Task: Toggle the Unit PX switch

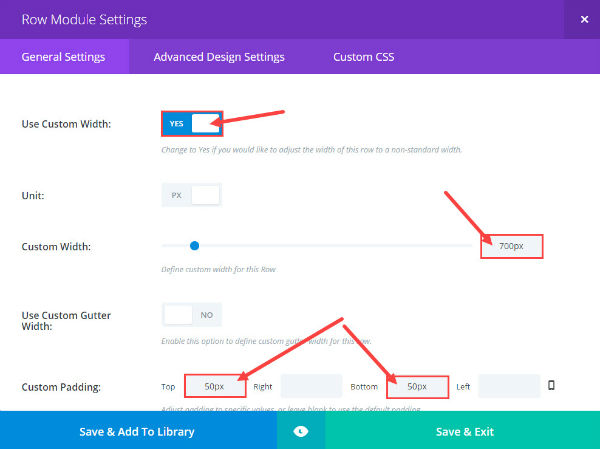Action: tap(192, 195)
